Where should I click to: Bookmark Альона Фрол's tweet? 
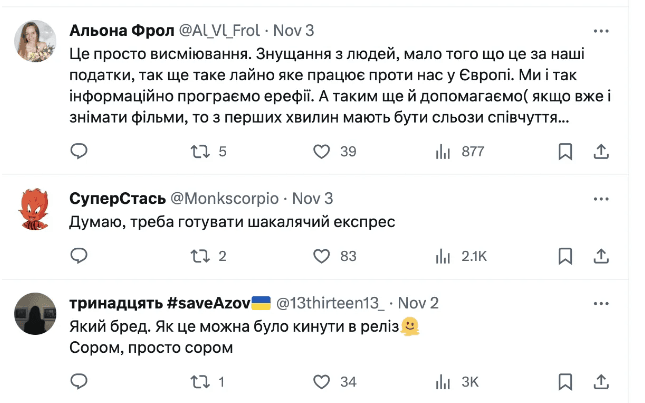tap(565, 151)
